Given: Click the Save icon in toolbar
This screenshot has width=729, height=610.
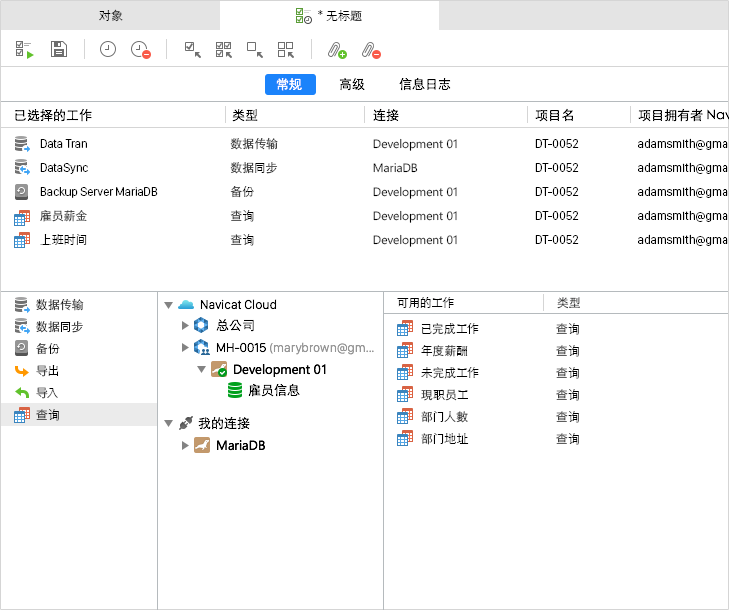Looking at the screenshot, I should click(59, 49).
